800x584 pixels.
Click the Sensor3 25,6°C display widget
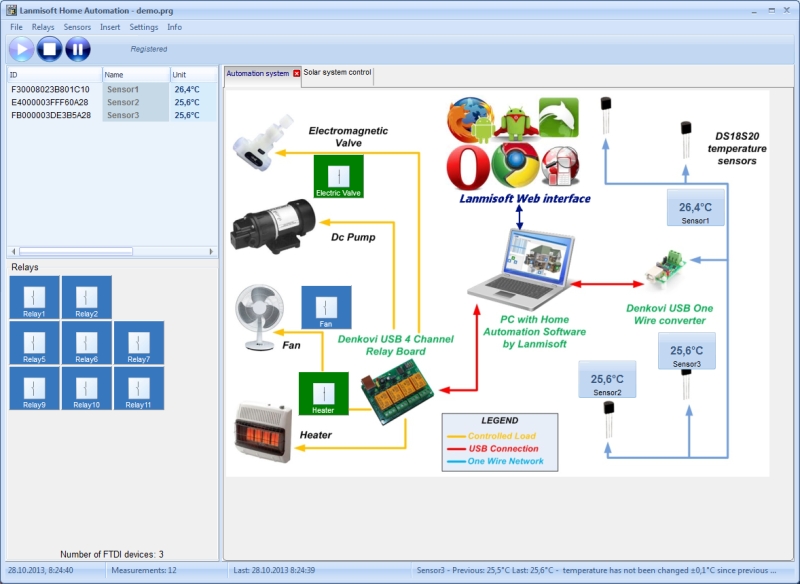[686, 351]
